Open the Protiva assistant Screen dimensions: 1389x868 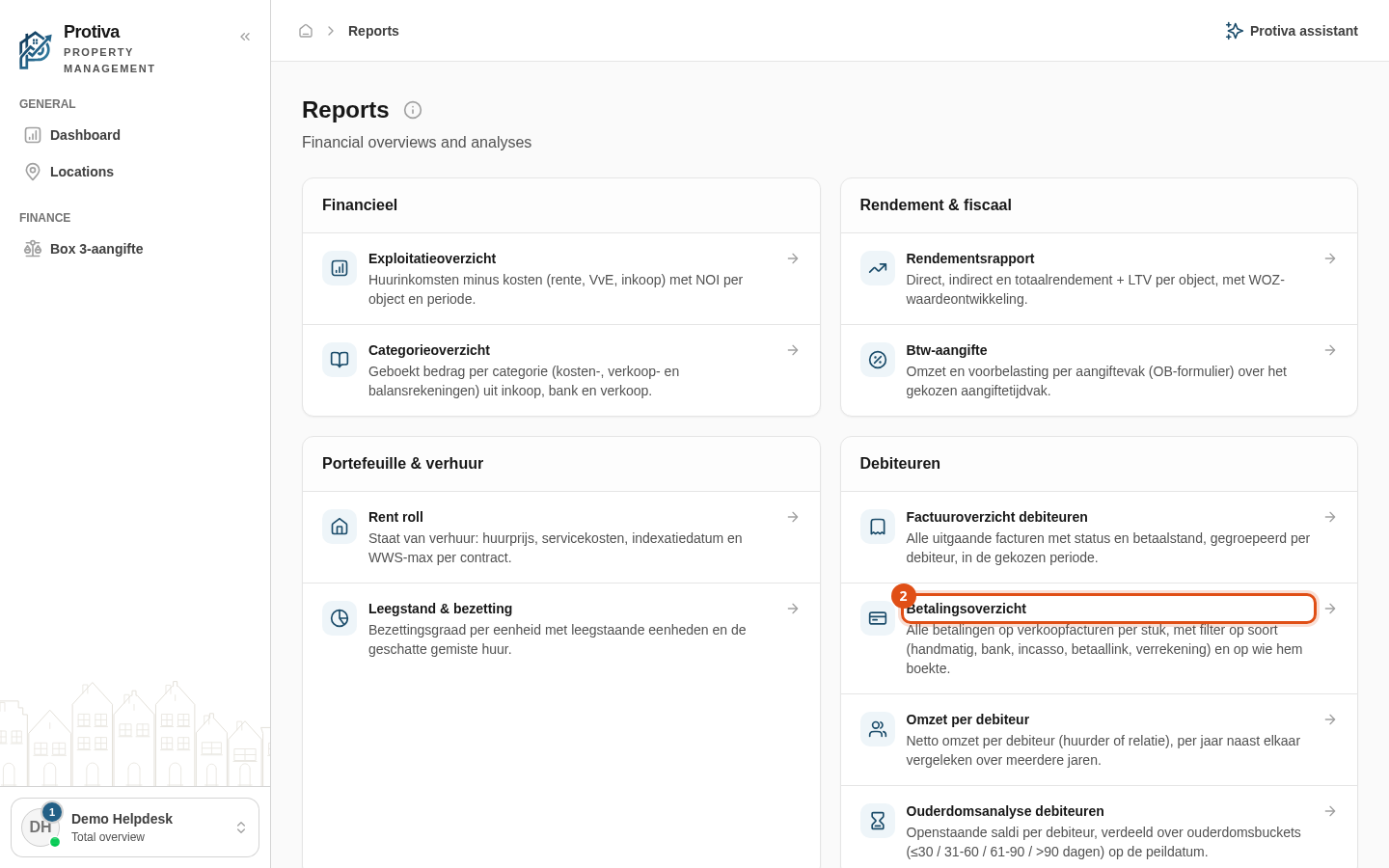pyautogui.click(x=1292, y=31)
